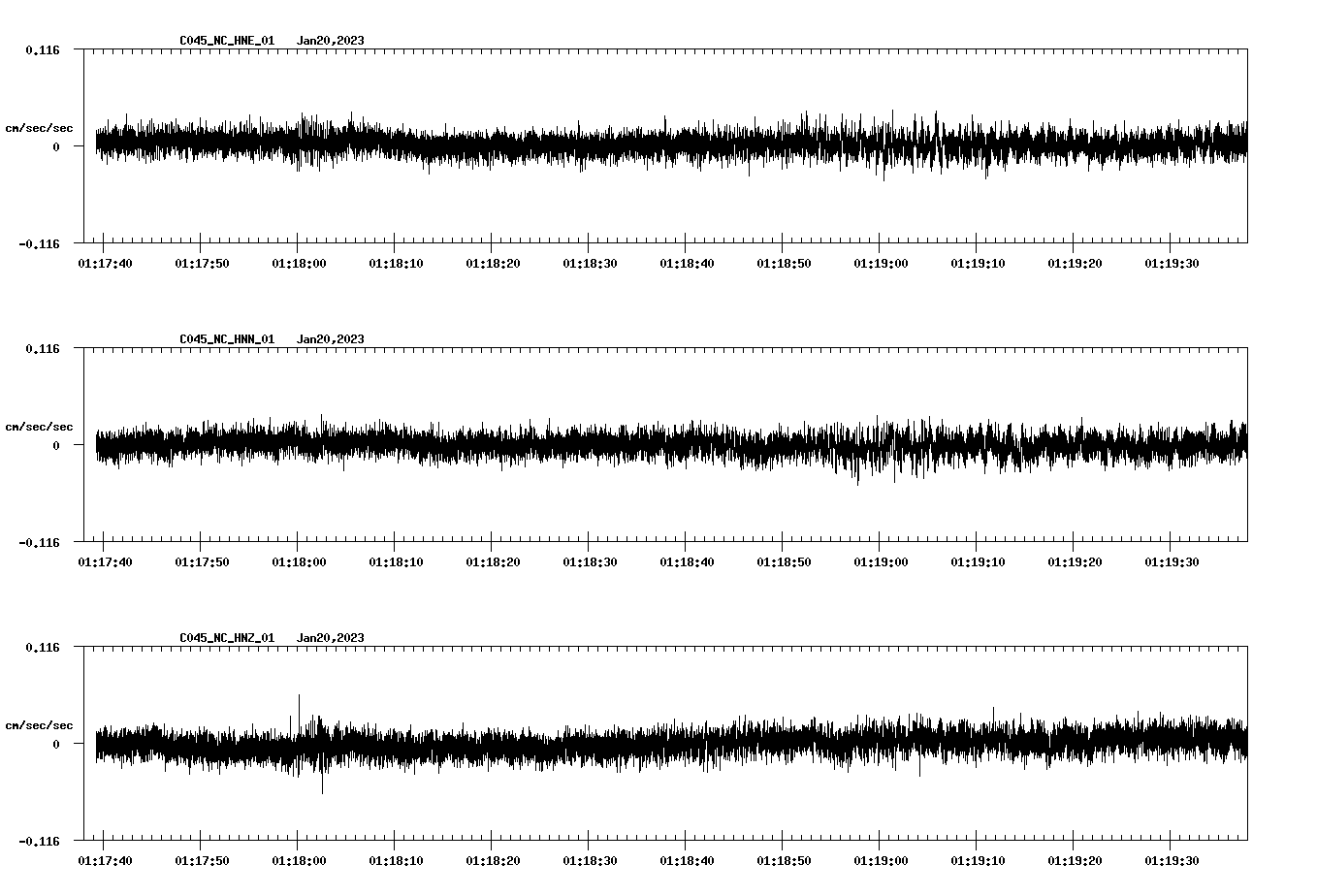
Task: Select the 01:17:40 time label under the HNN plot
Action: click(105, 562)
